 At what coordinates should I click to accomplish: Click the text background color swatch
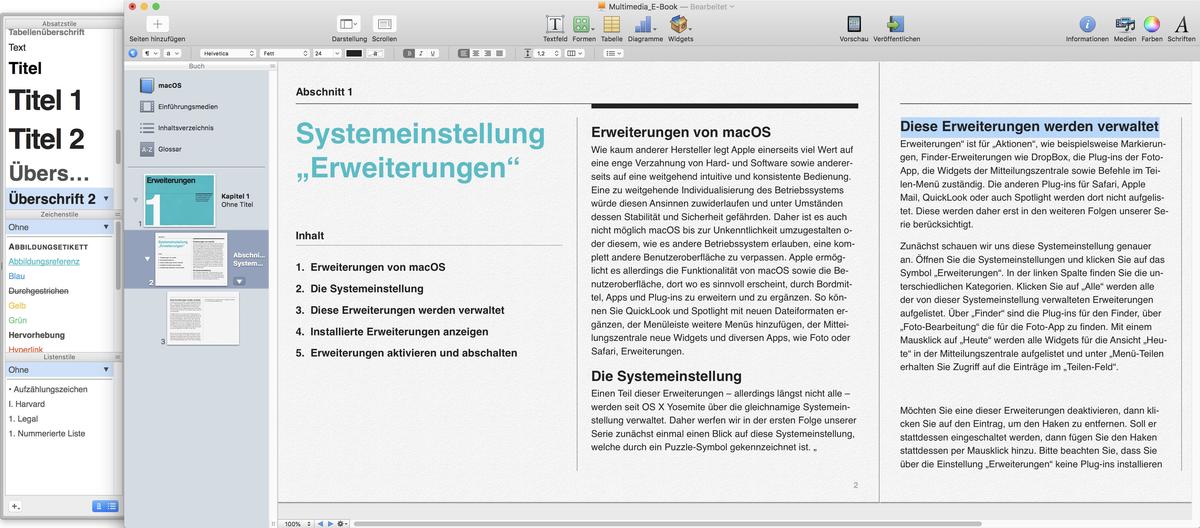click(x=377, y=53)
